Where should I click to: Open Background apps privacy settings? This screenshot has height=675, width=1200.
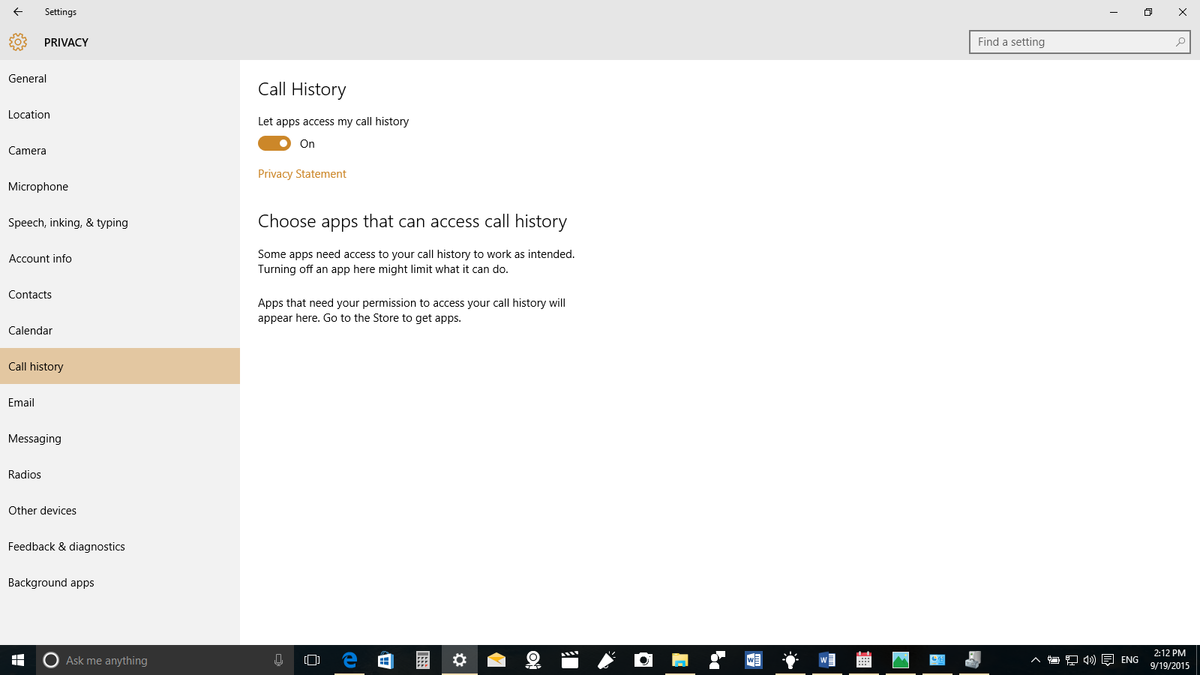[x=51, y=582]
